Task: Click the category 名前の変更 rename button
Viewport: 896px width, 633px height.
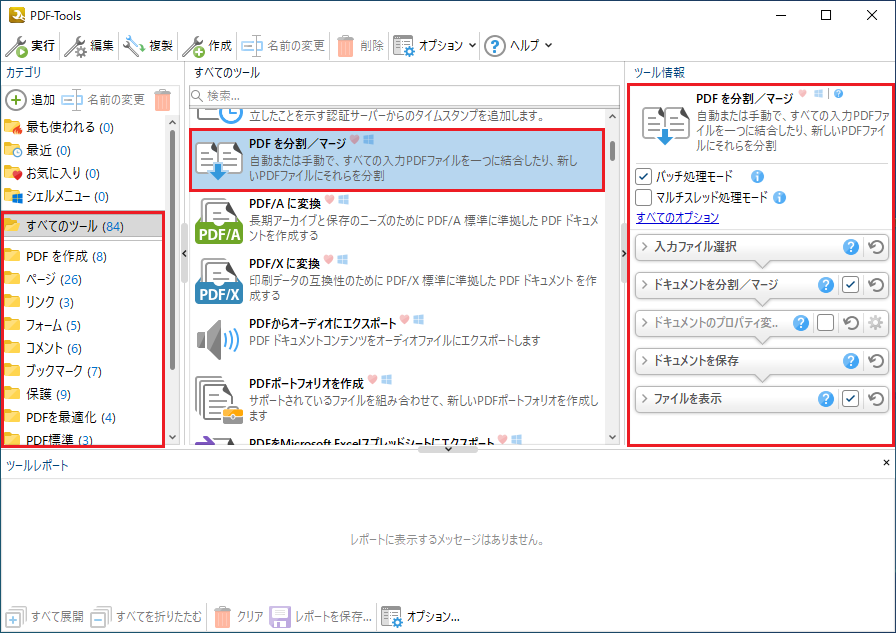Action: pos(103,100)
